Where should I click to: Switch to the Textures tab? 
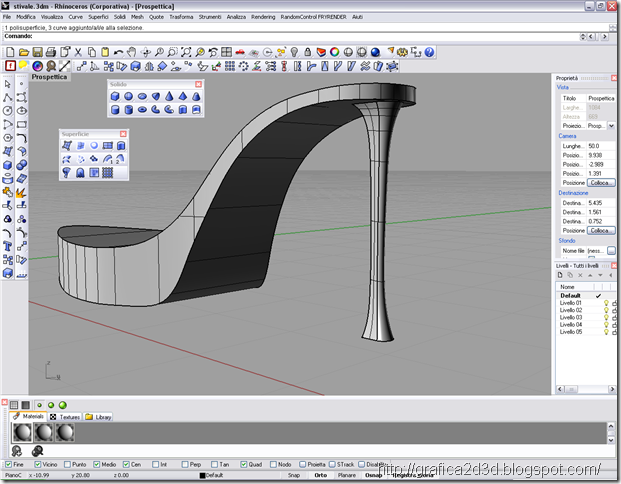point(65,417)
